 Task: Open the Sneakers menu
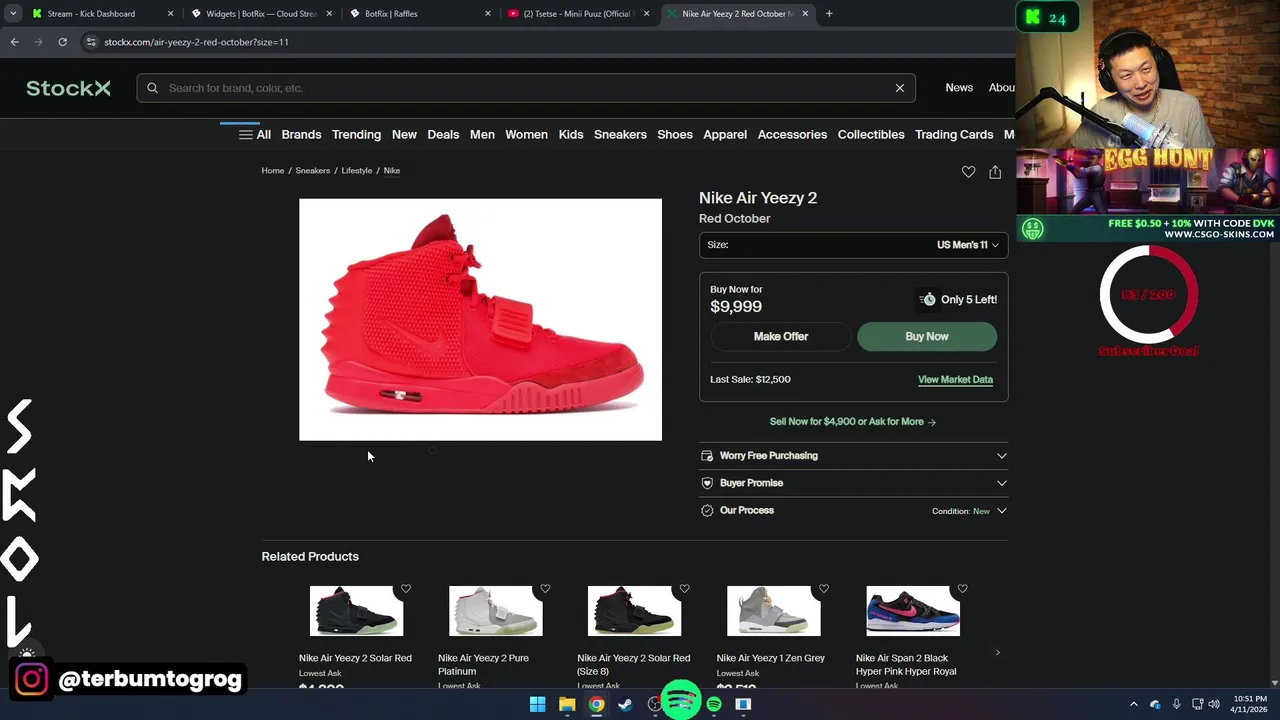(x=620, y=134)
